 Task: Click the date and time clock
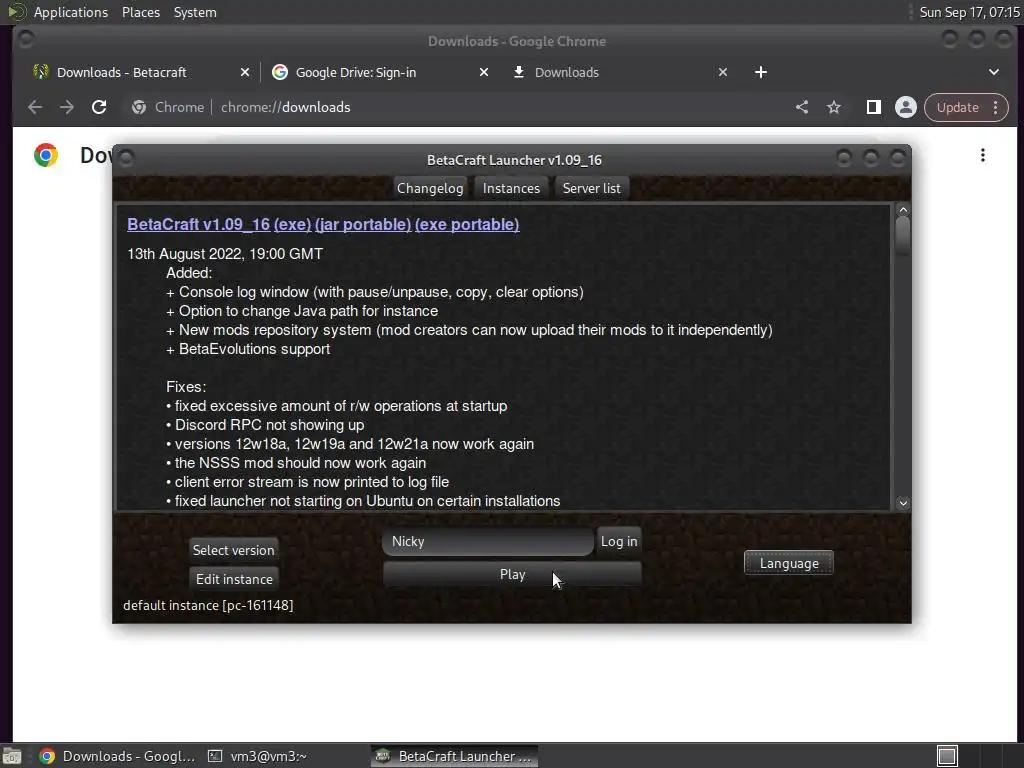pos(969,12)
